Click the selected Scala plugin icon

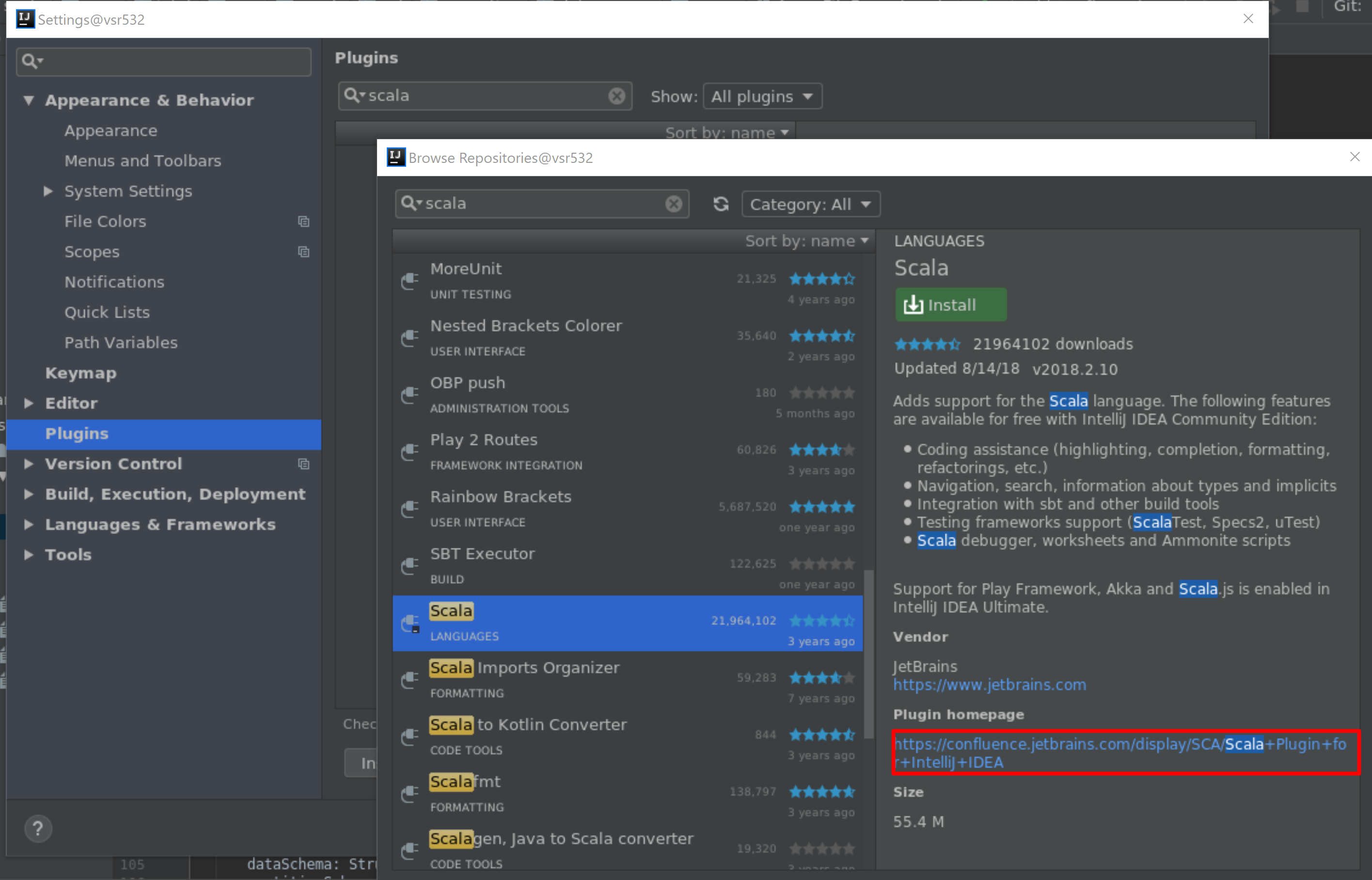410,624
